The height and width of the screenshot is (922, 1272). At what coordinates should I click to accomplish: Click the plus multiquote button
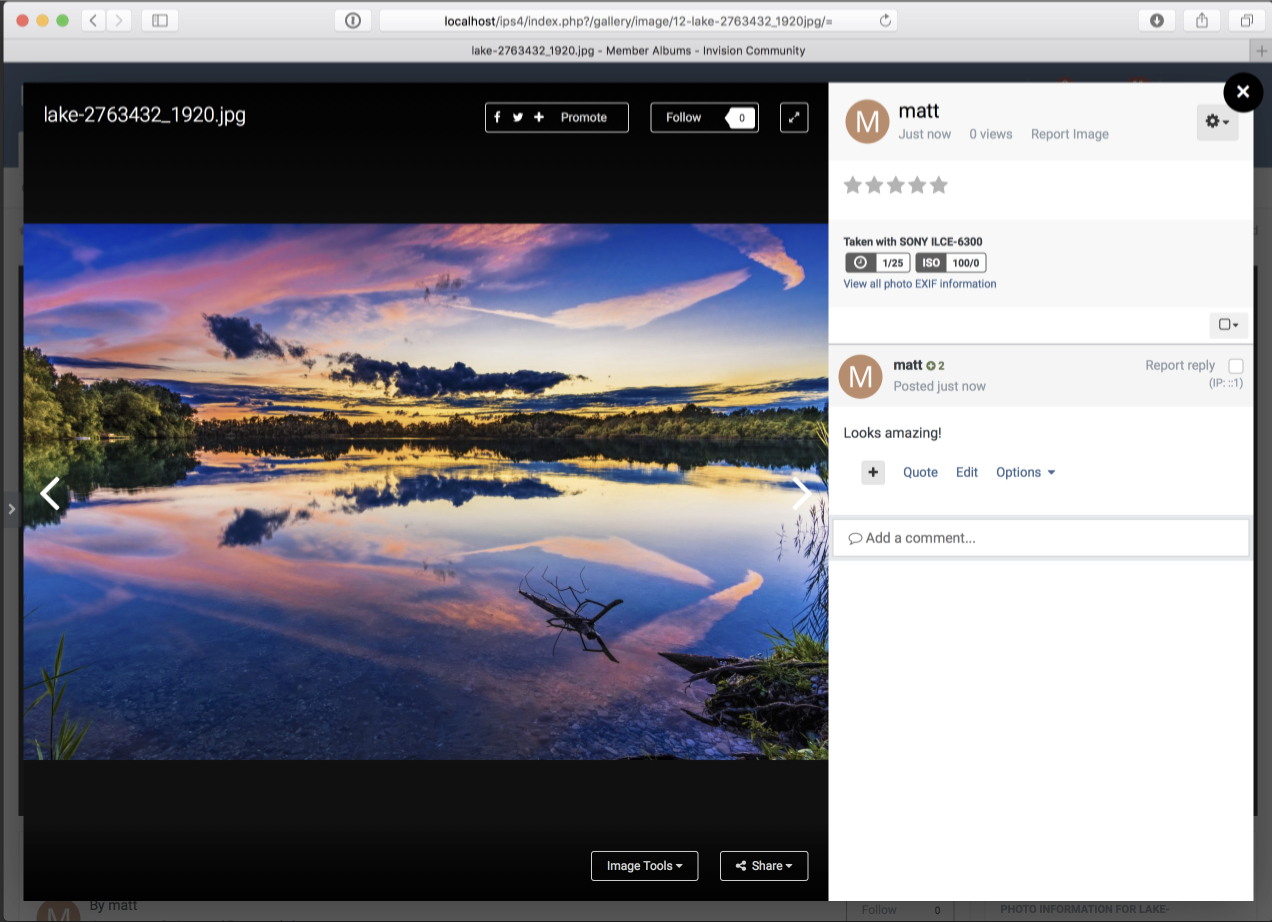(873, 472)
